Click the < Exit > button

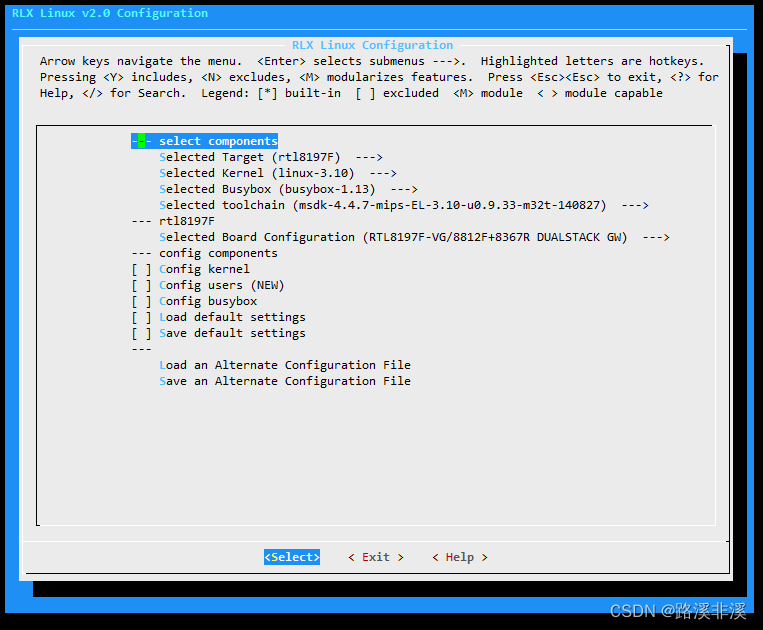pos(376,557)
